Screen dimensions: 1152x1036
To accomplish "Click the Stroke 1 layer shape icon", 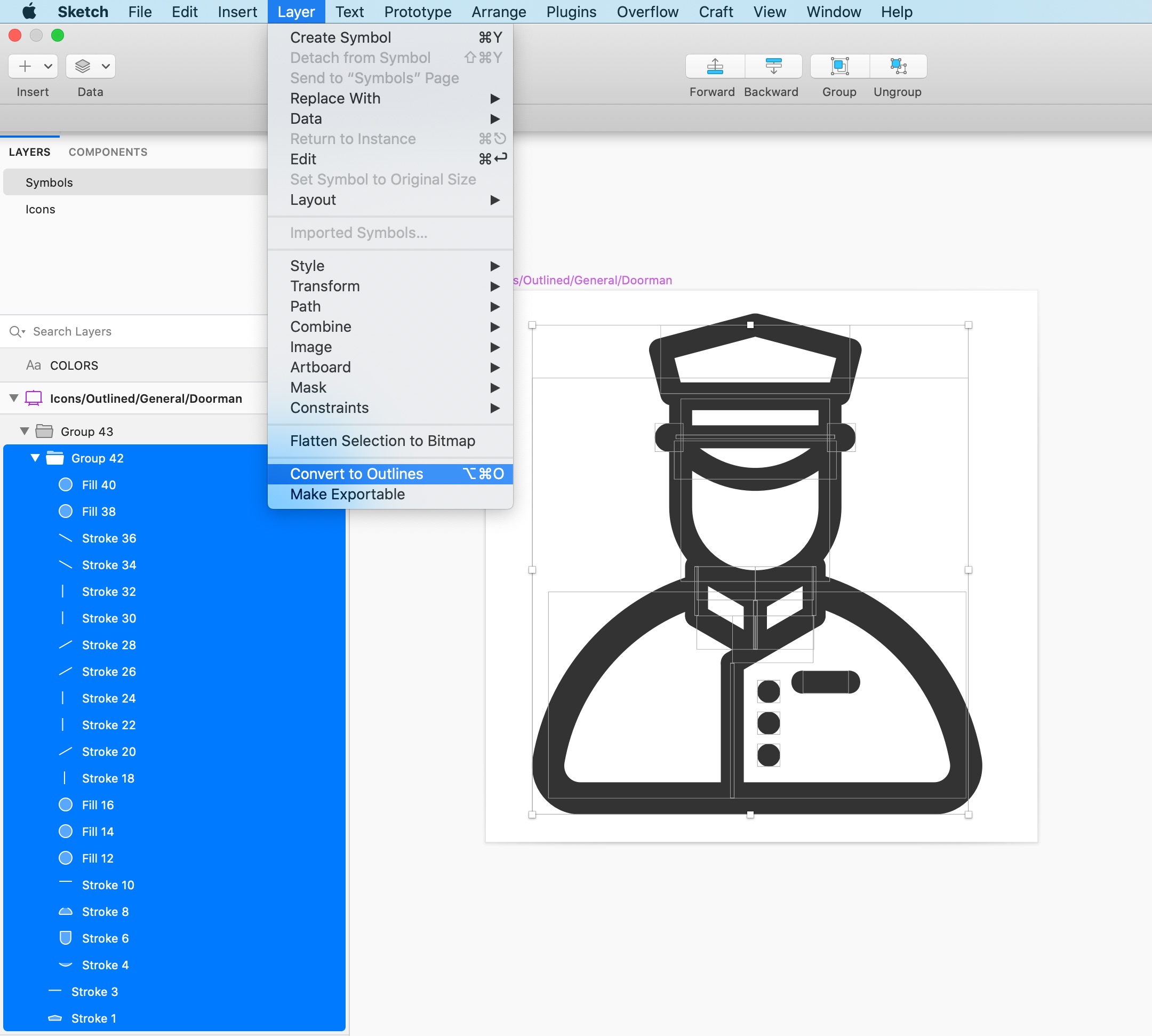I will tap(55, 1018).
